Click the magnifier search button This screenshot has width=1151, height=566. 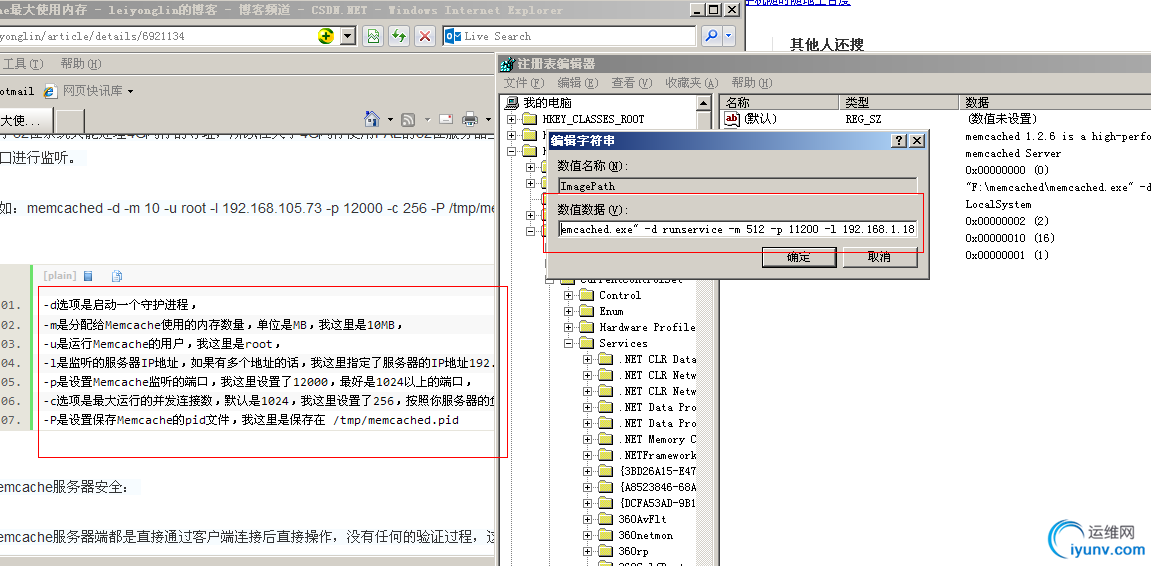(x=711, y=36)
